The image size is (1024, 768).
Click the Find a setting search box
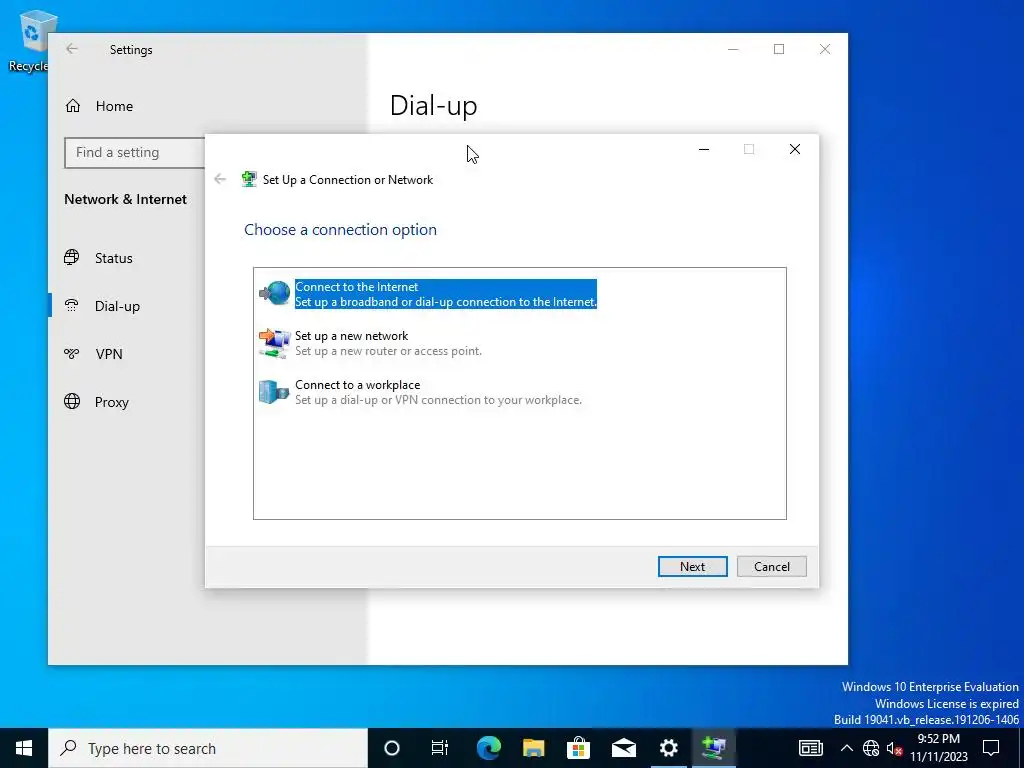(135, 152)
